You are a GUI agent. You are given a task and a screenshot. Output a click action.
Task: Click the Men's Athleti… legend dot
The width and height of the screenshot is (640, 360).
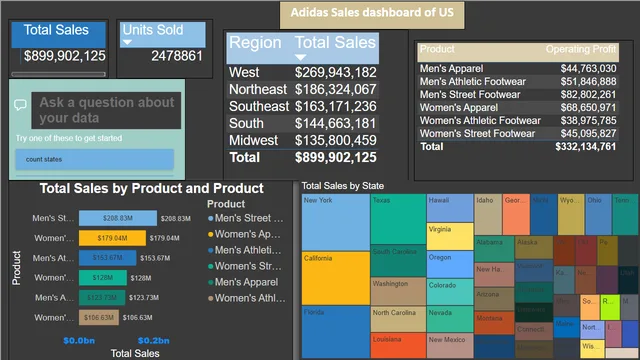[x=211, y=250]
